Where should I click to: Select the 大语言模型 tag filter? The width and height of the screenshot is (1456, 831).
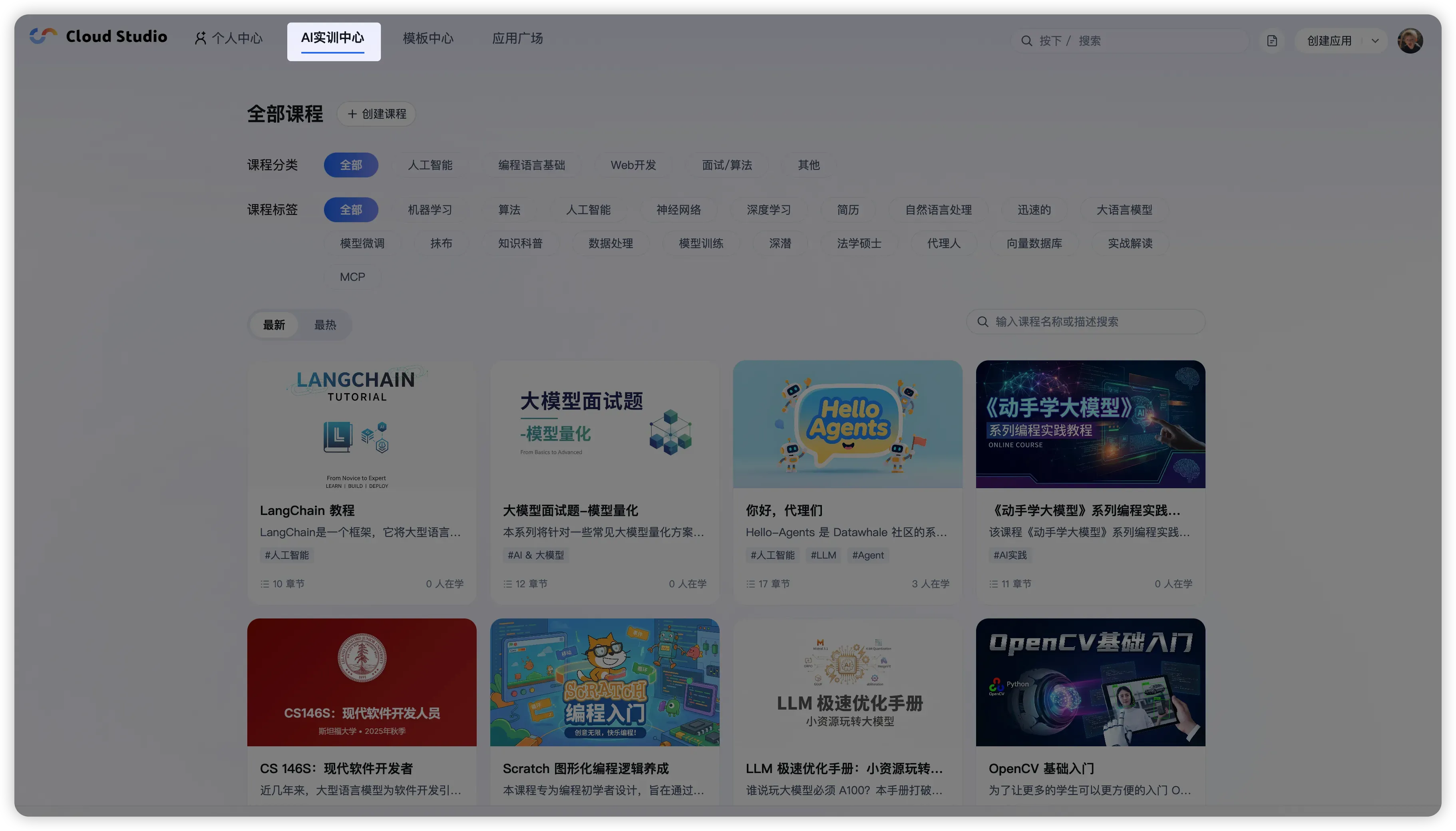point(1124,210)
